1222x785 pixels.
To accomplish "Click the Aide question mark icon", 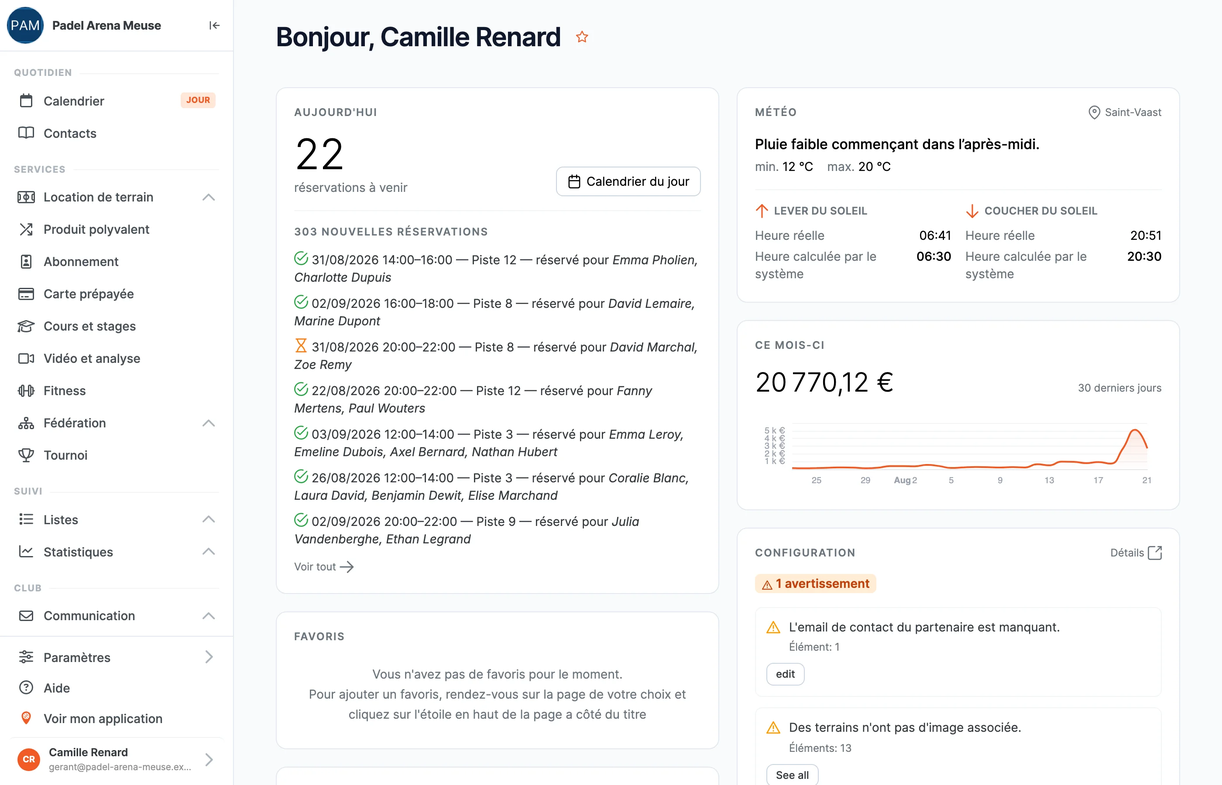I will coord(26,688).
